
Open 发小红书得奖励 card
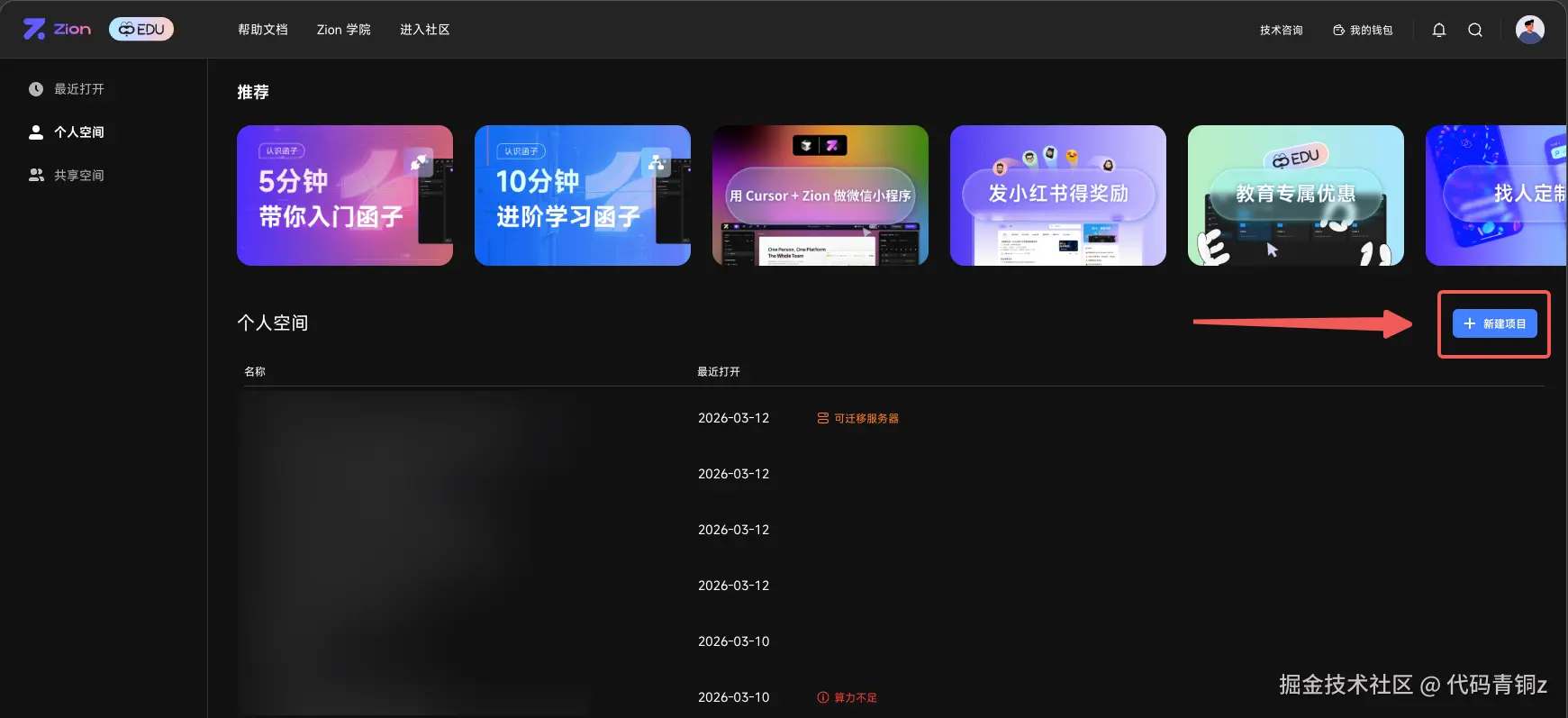pos(1058,195)
